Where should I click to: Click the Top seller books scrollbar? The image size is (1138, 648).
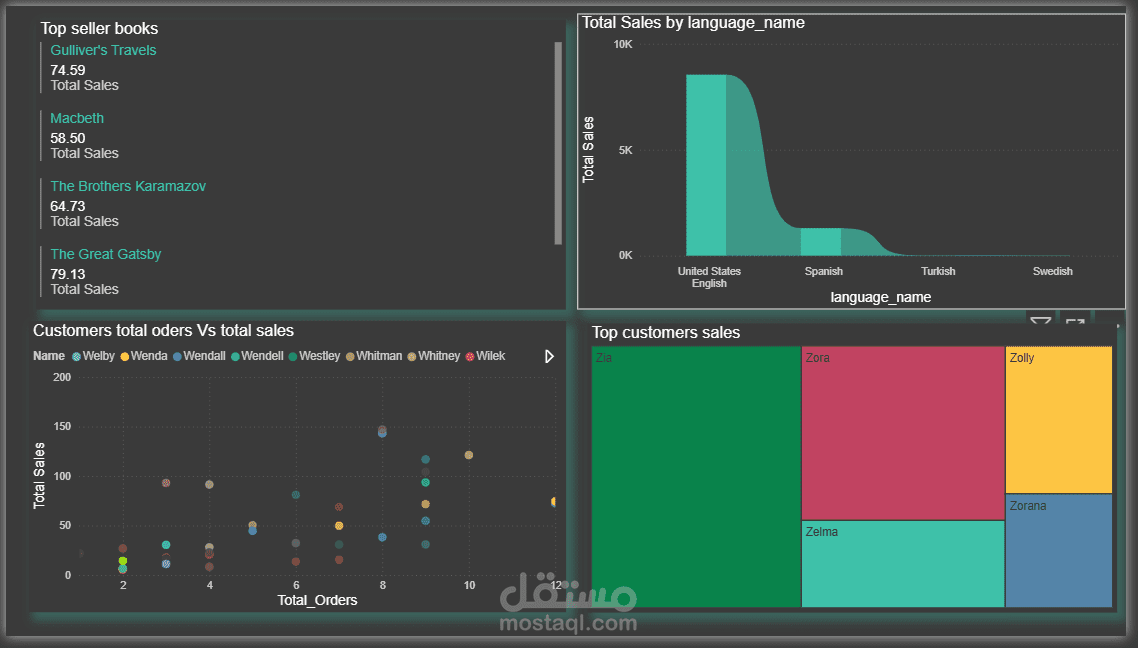[558, 143]
